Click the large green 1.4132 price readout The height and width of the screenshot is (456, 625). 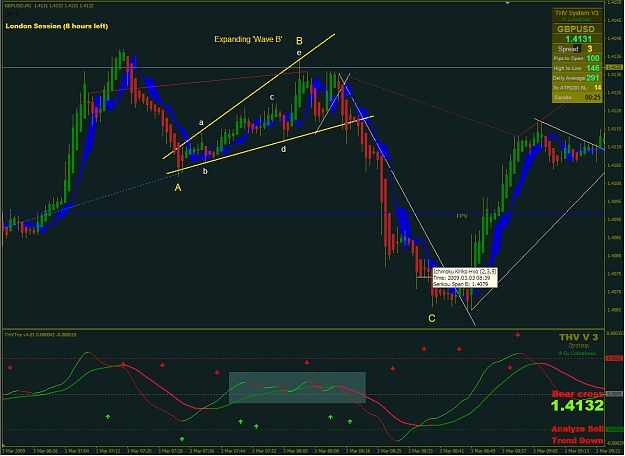577,406
